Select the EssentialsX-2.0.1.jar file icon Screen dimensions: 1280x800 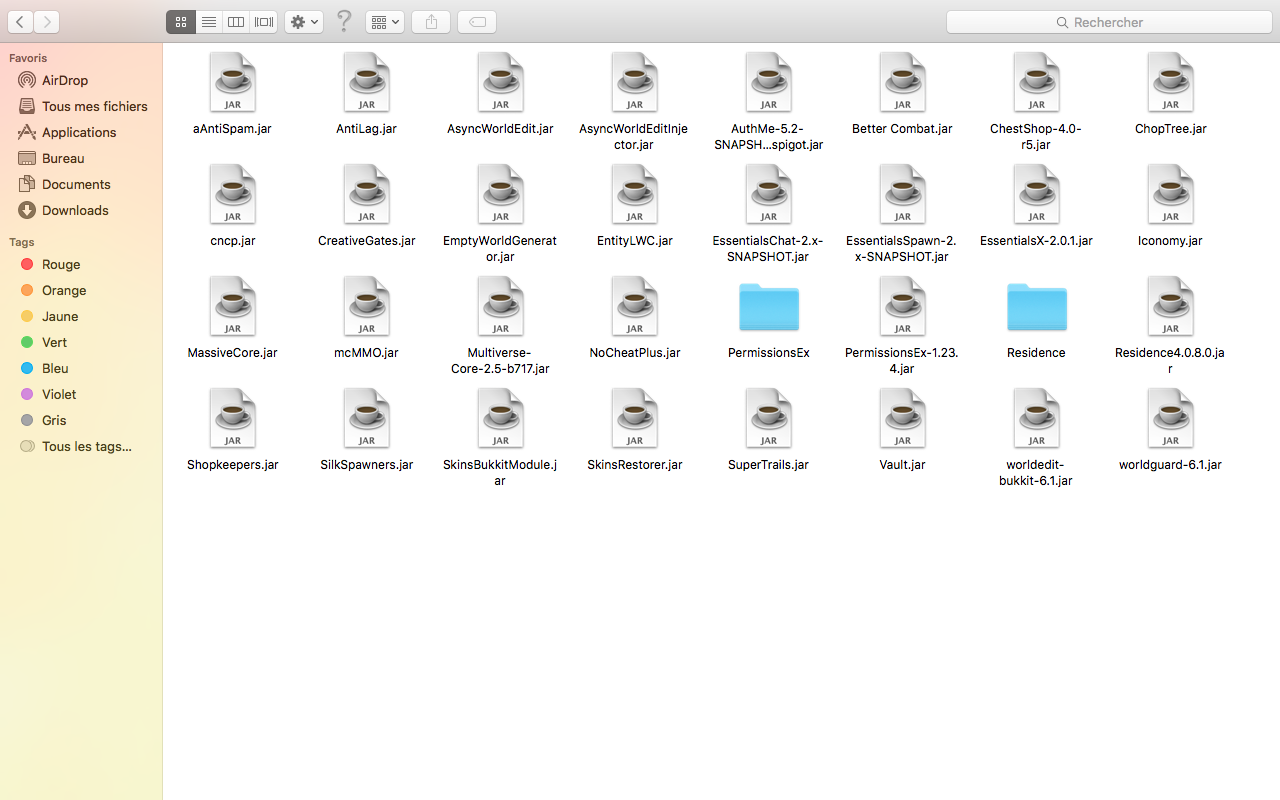(1037, 194)
